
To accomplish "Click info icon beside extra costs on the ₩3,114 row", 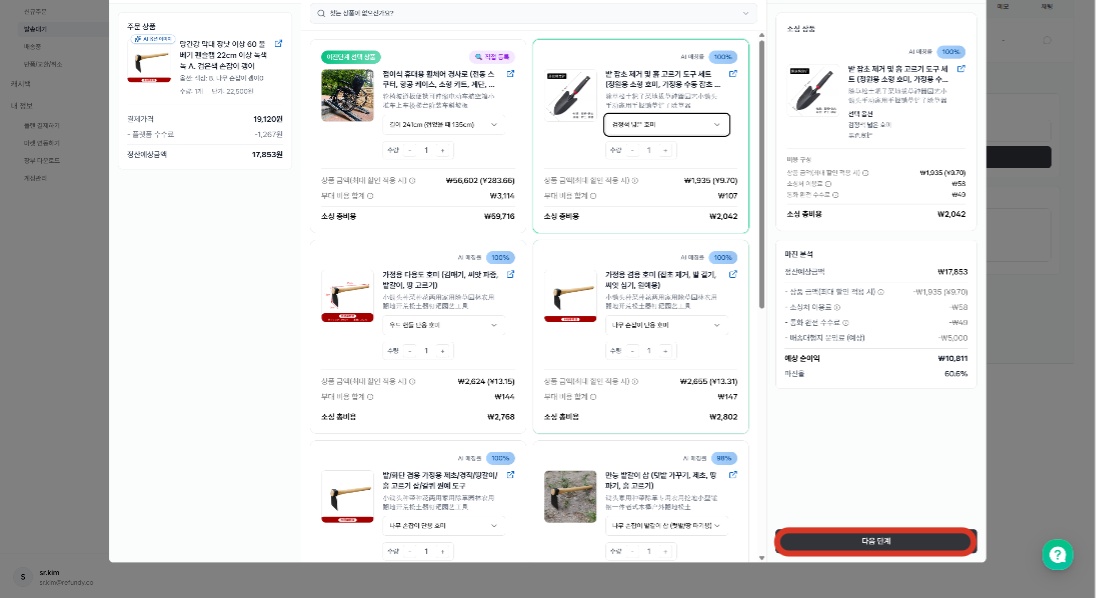I will click(x=370, y=196).
